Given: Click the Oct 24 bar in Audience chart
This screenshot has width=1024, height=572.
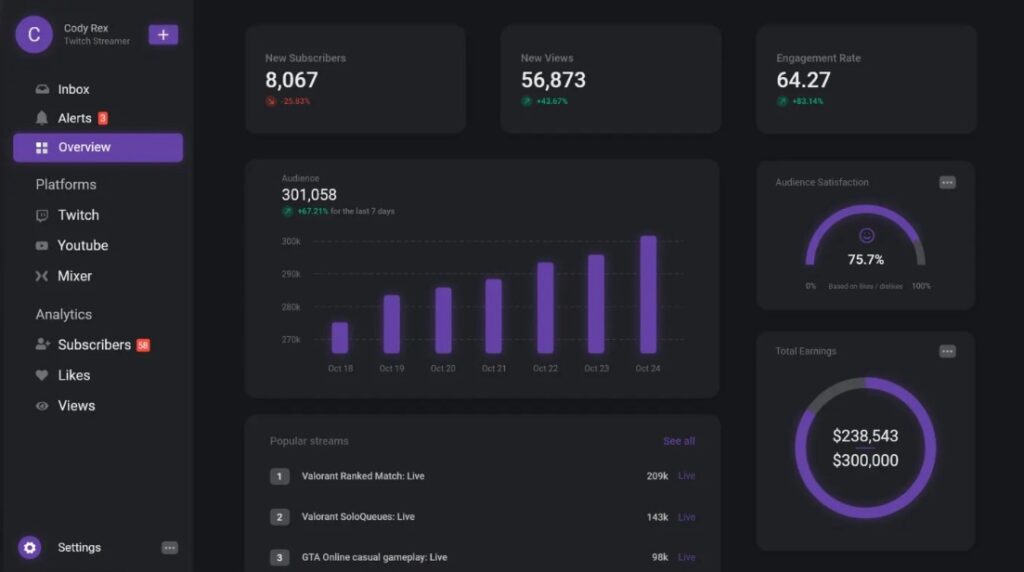Looking at the screenshot, I should 648,295.
